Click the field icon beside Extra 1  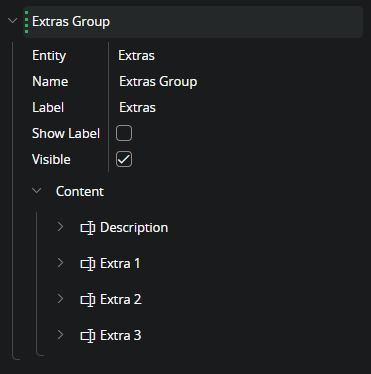tap(88, 264)
